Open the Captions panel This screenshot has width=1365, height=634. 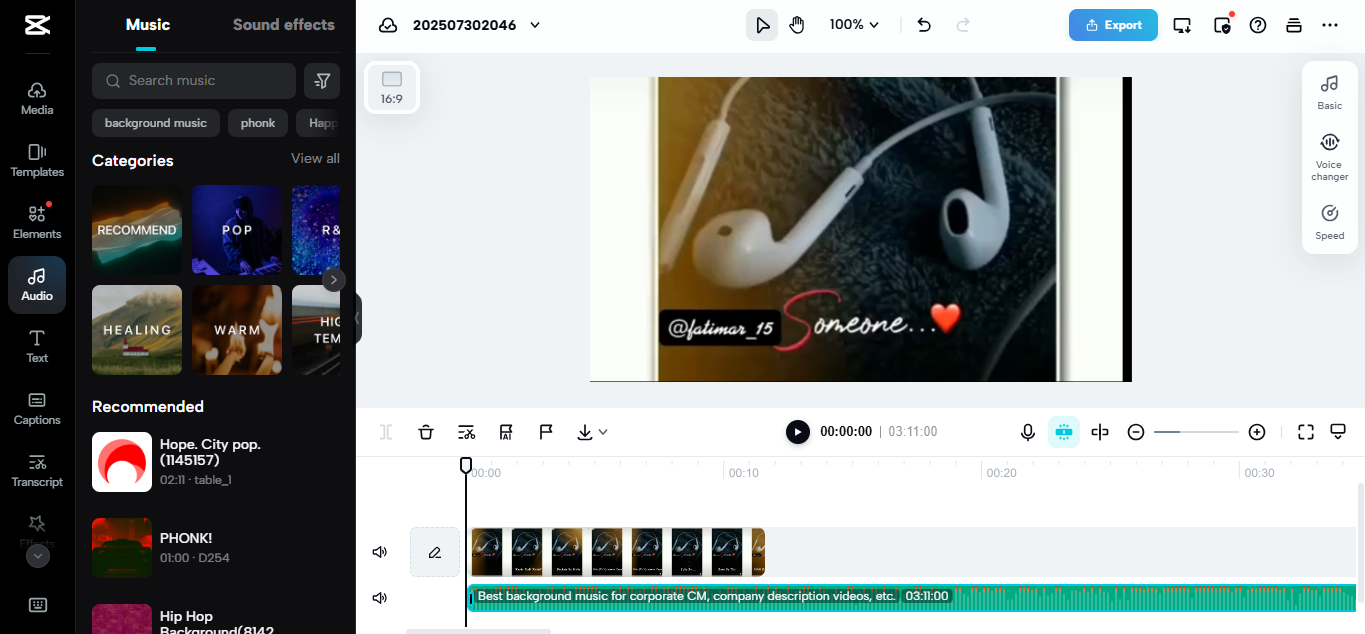[x=36, y=408]
